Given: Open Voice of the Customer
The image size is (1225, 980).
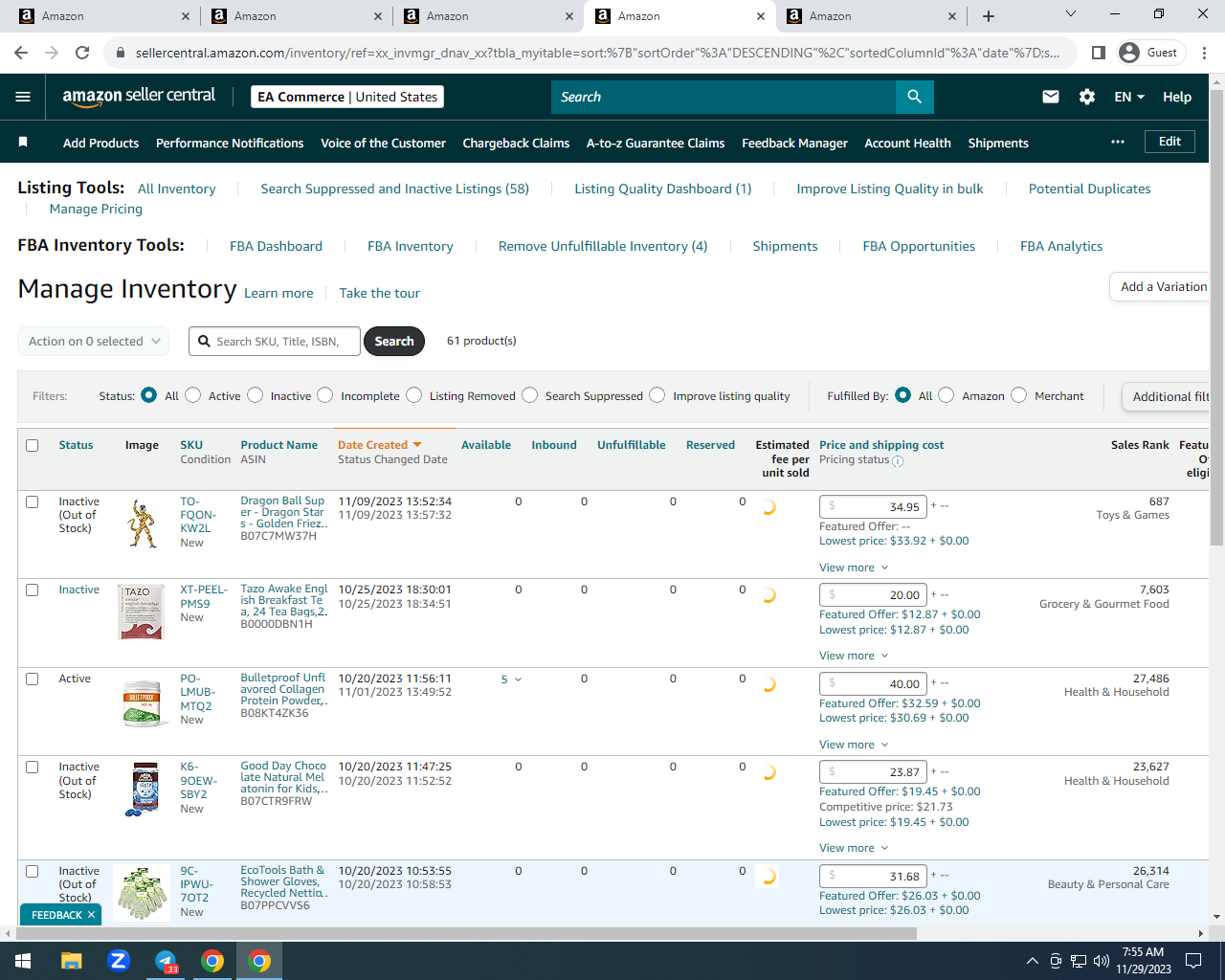Looking at the screenshot, I should 383,143.
